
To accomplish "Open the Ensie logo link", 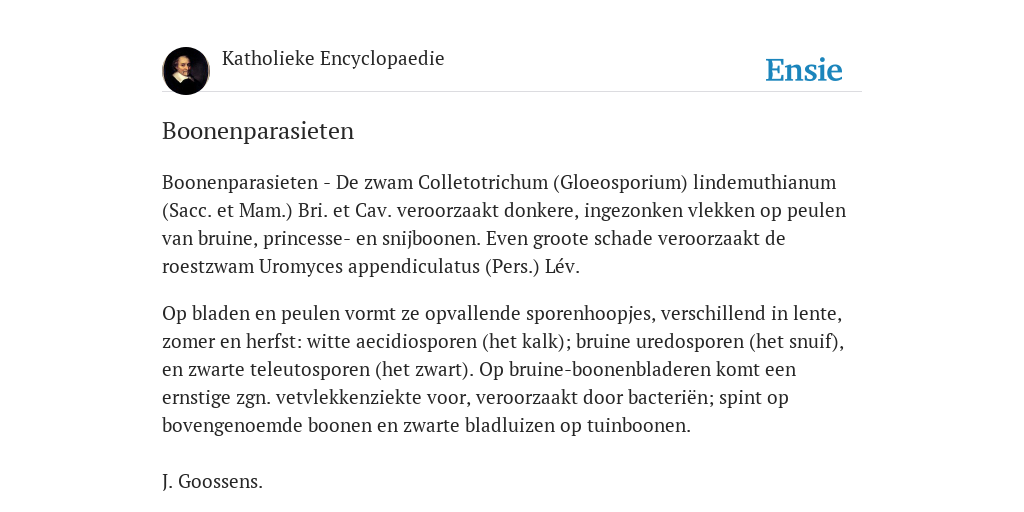I will click(804, 70).
